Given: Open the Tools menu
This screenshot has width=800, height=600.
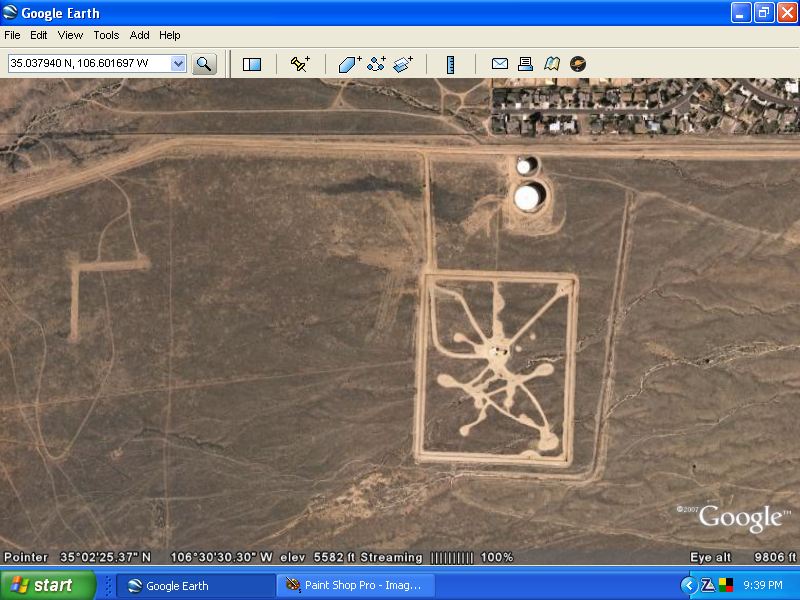Looking at the screenshot, I should (x=106, y=35).
